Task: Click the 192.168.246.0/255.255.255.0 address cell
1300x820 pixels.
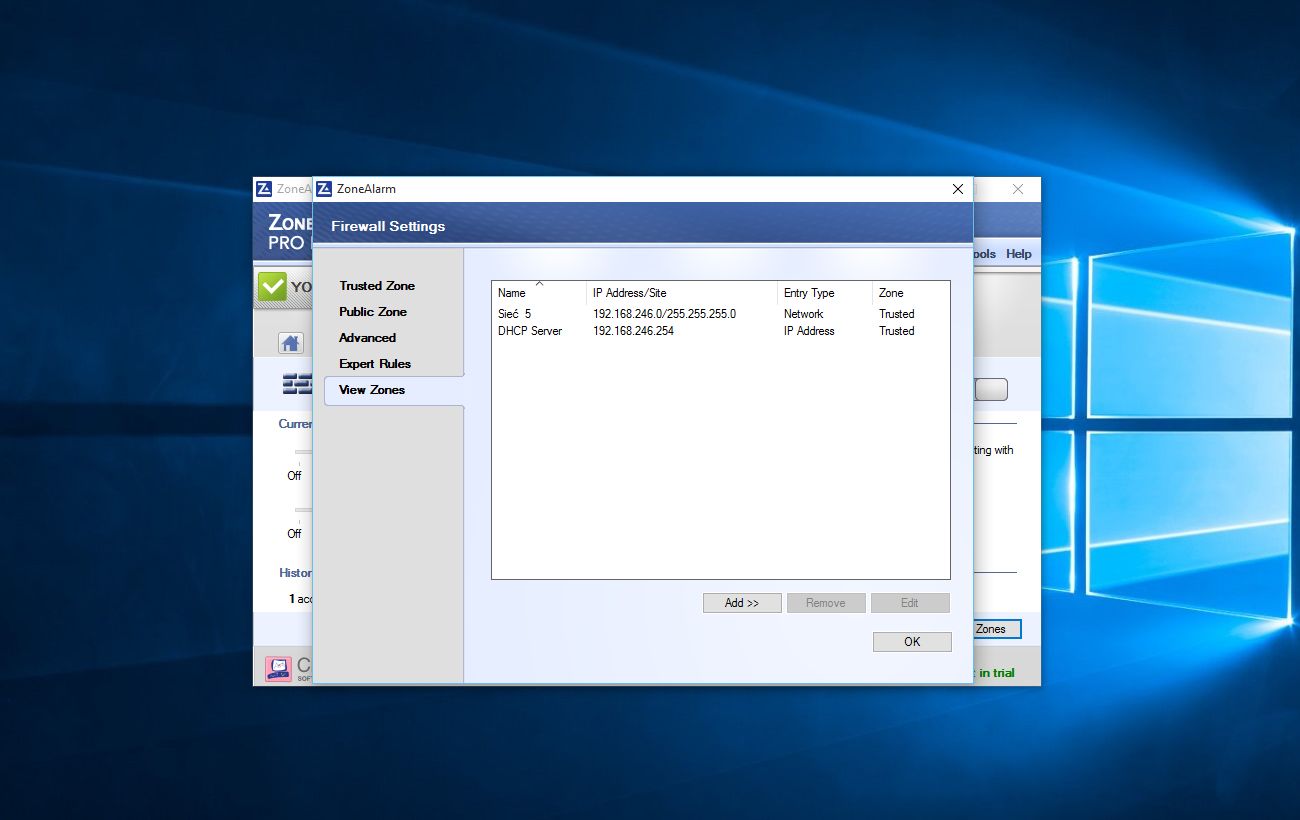Action: click(x=664, y=314)
